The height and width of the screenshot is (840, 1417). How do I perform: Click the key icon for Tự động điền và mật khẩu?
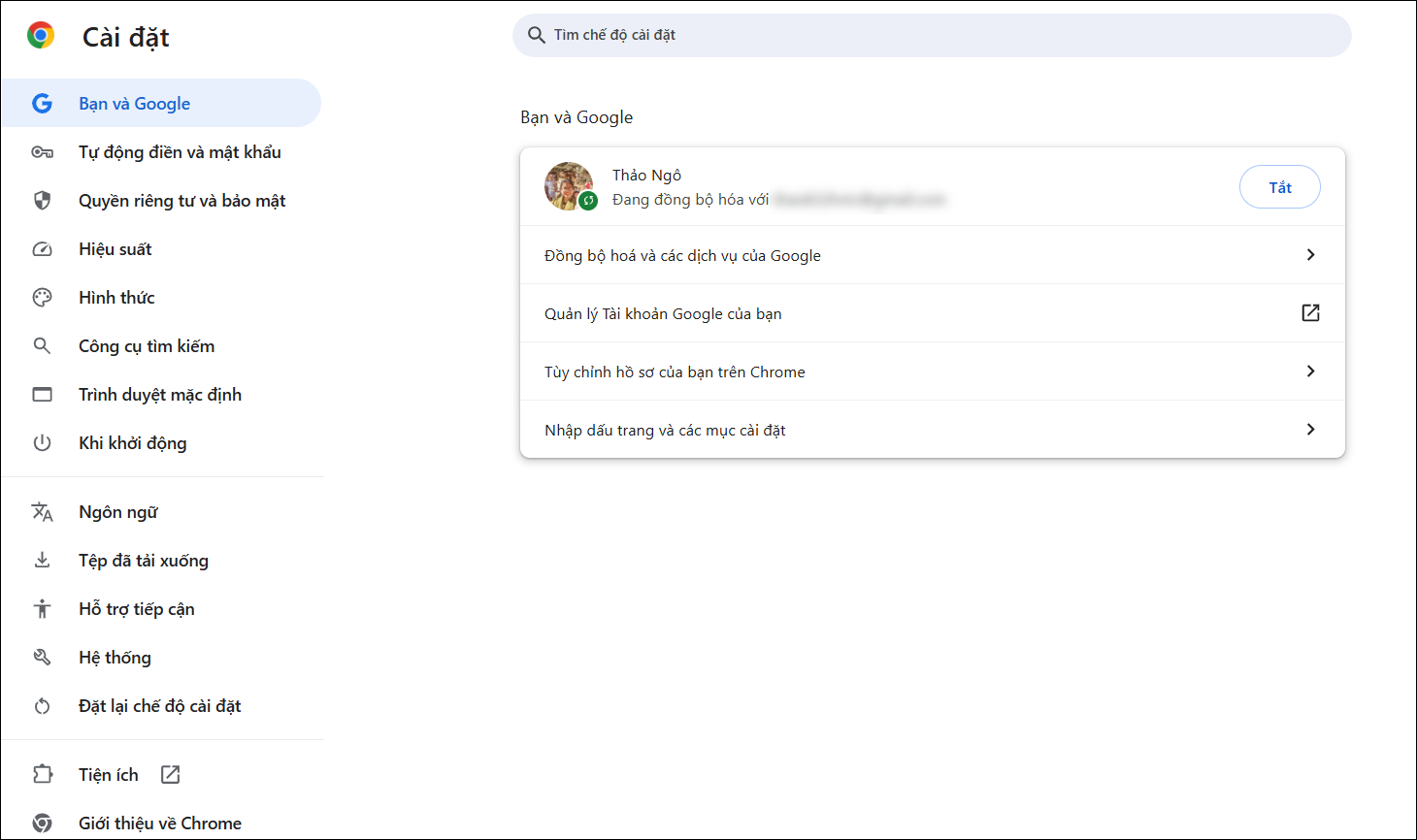(42, 152)
